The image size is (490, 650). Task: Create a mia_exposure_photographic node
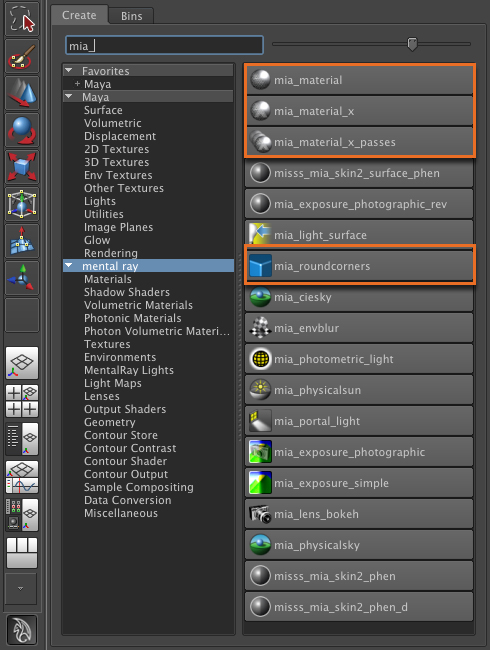click(x=359, y=452)
